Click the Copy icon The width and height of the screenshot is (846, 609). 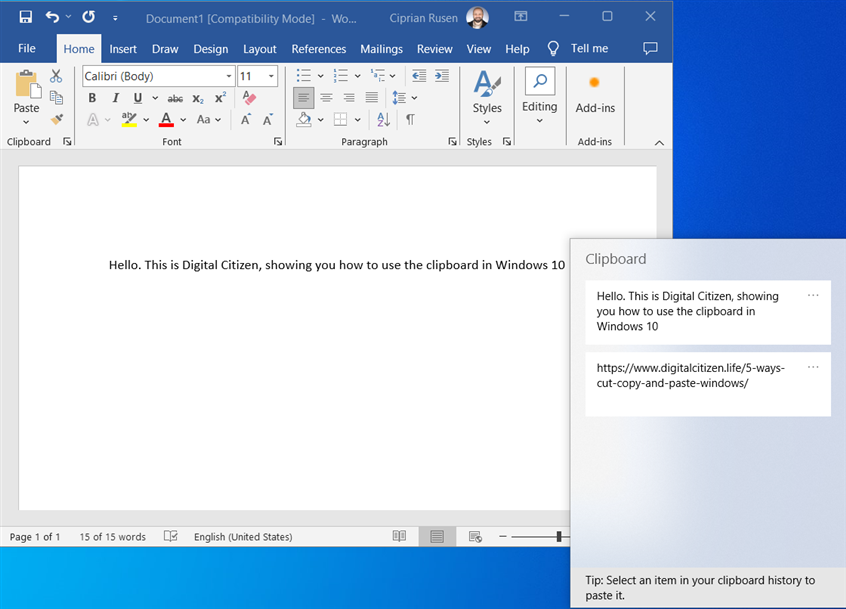(x=56, y=98)
